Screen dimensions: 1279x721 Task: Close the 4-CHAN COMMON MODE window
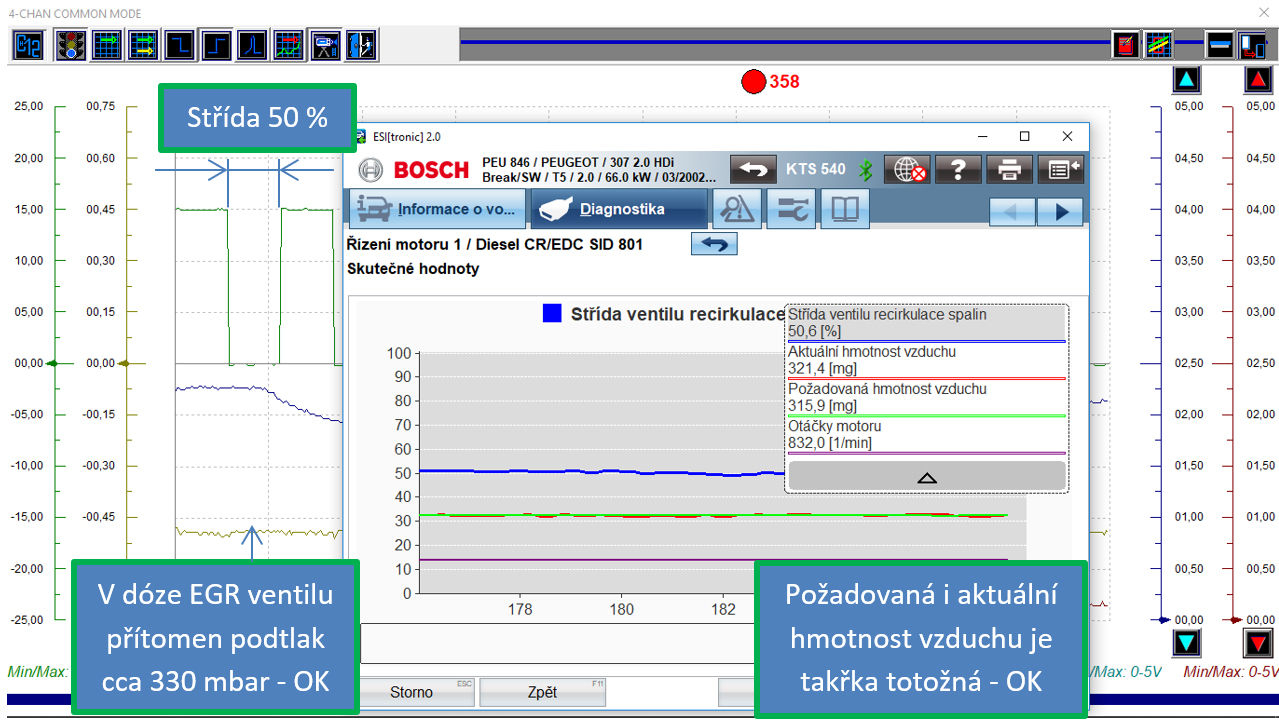point(1263,13)
